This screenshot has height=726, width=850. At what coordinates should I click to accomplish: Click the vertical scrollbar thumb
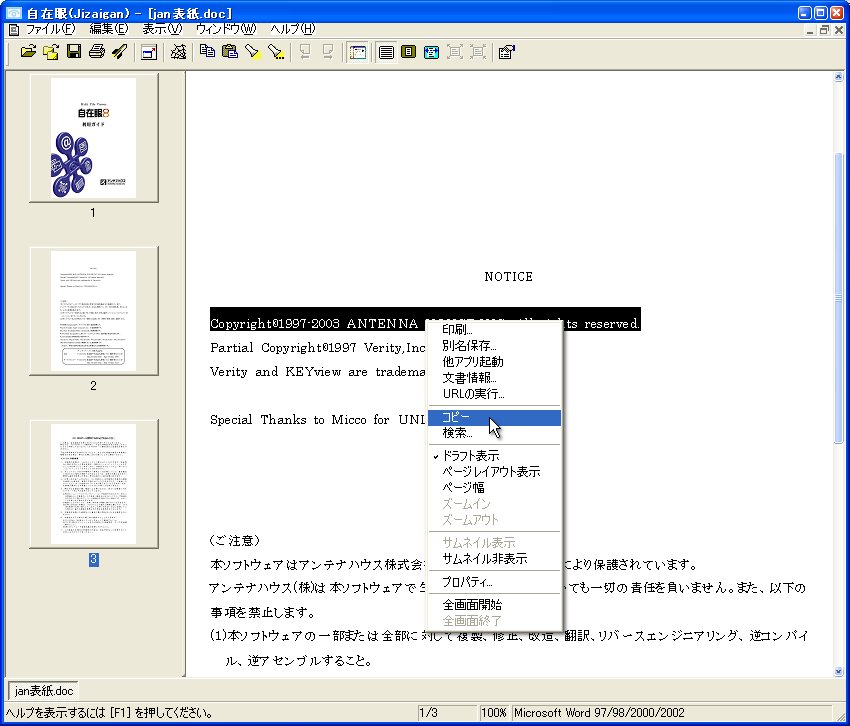pos(839,299)
